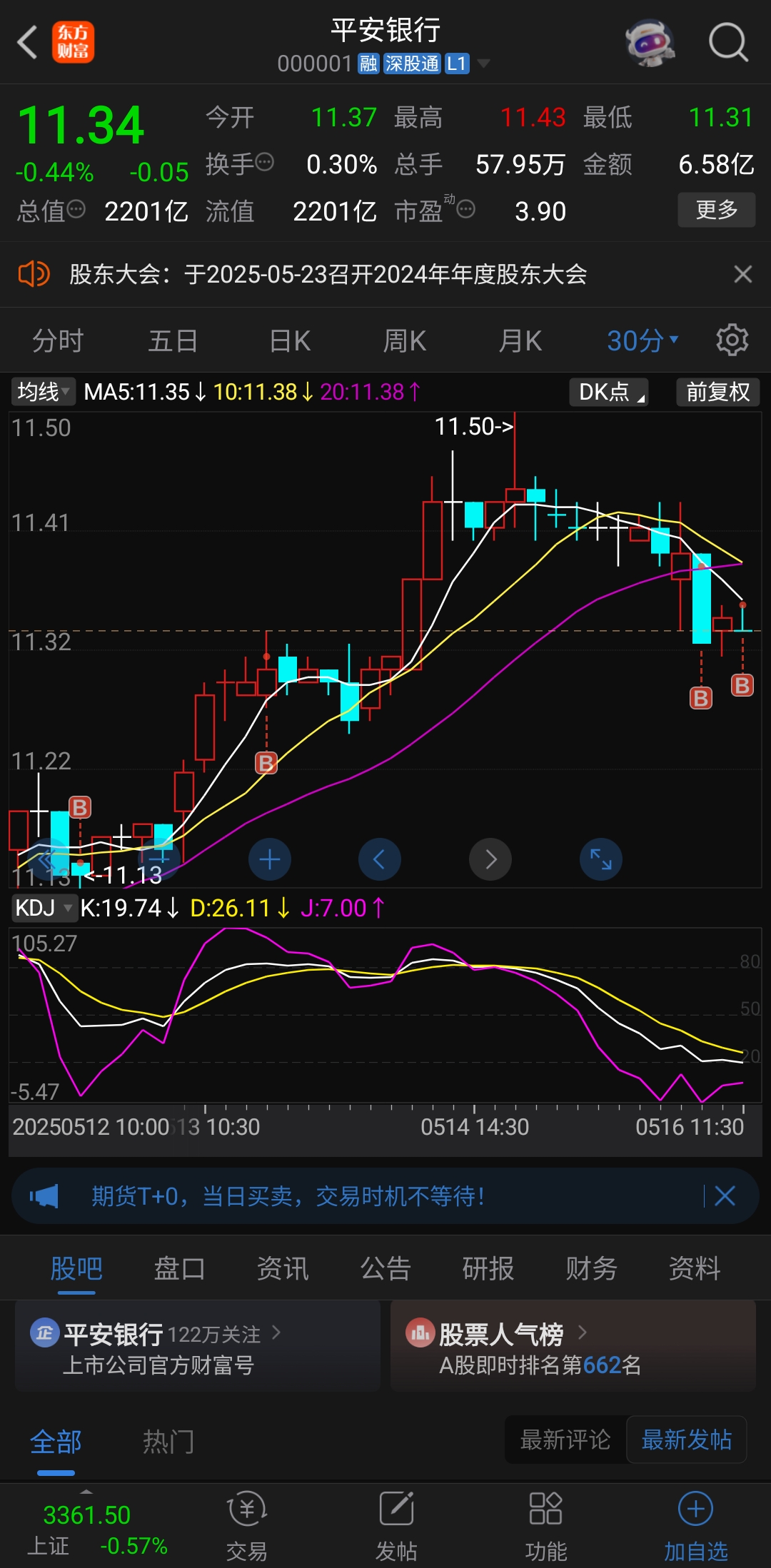Show 热门 posts
This screenshot has width=771, height=1568.
click(x=168, y=1442)
